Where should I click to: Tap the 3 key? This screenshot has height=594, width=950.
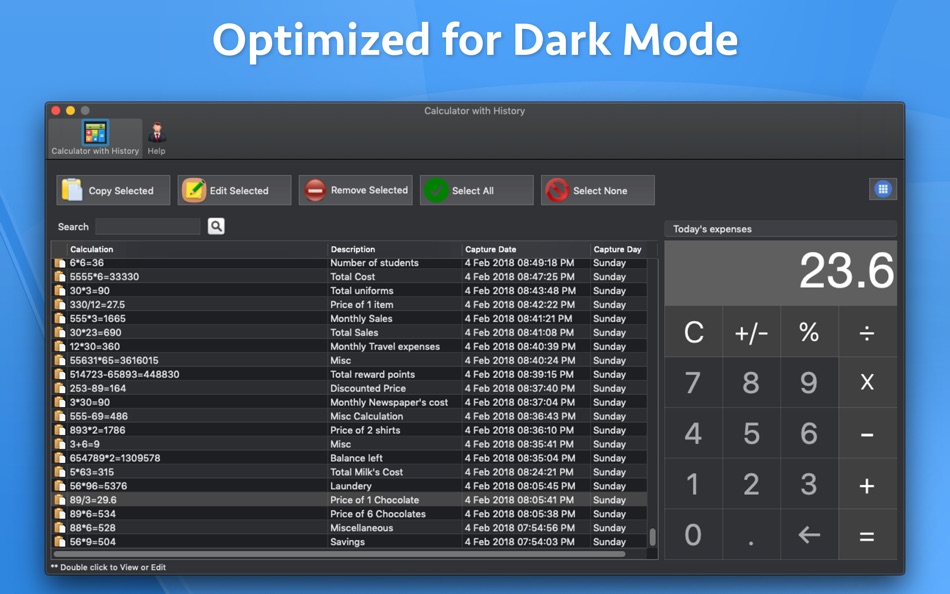(x=809, y=484)
